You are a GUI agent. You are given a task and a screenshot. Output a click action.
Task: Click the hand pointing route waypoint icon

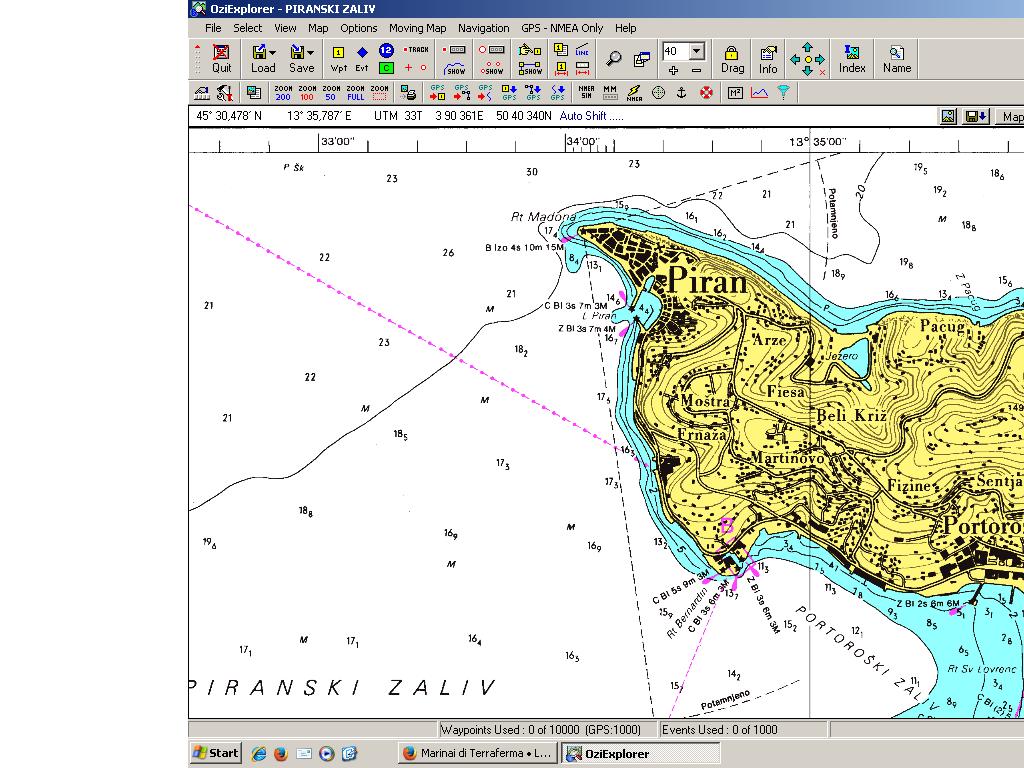tap(530, 50)
